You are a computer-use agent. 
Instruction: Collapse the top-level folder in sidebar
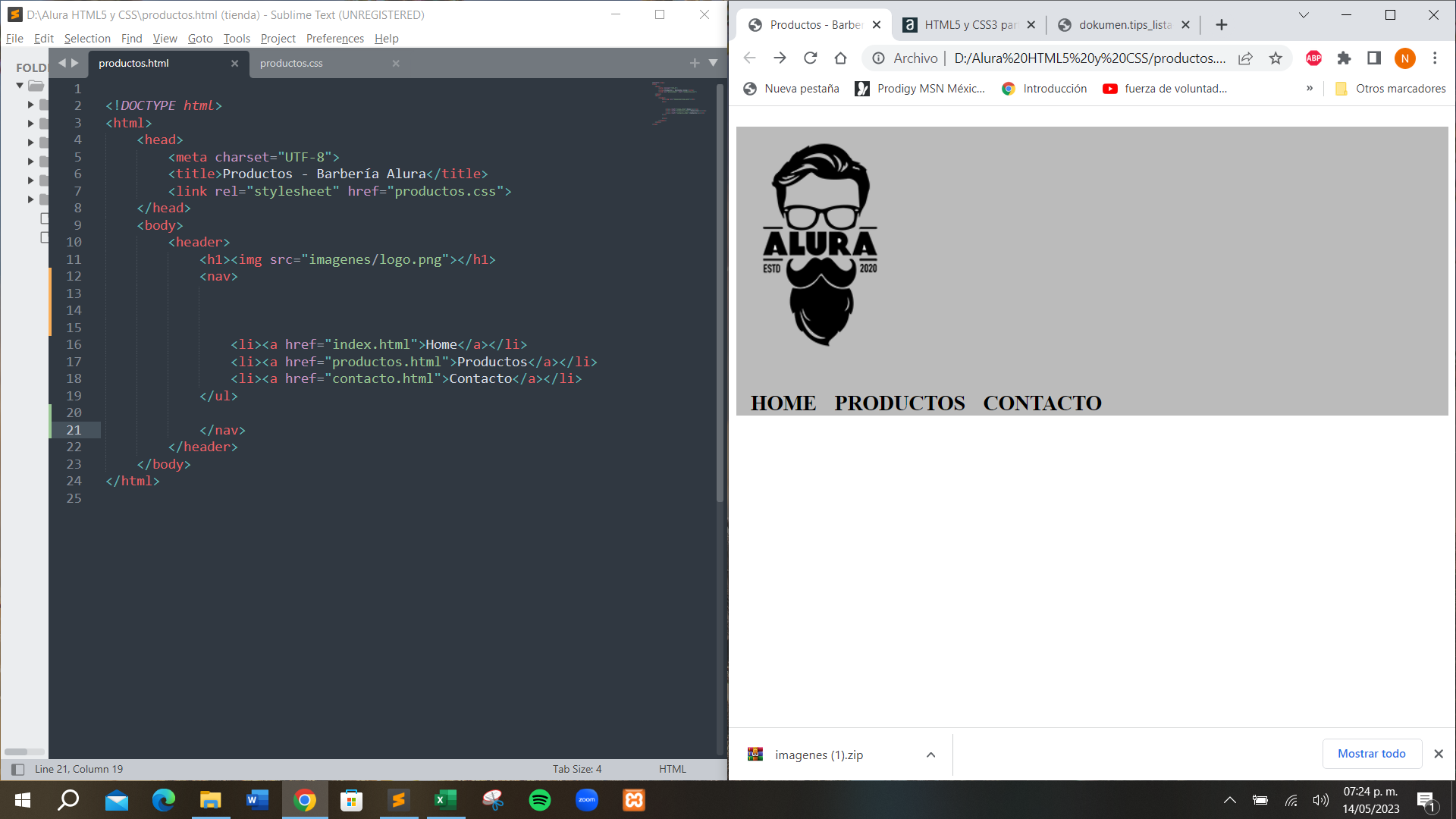20,86
